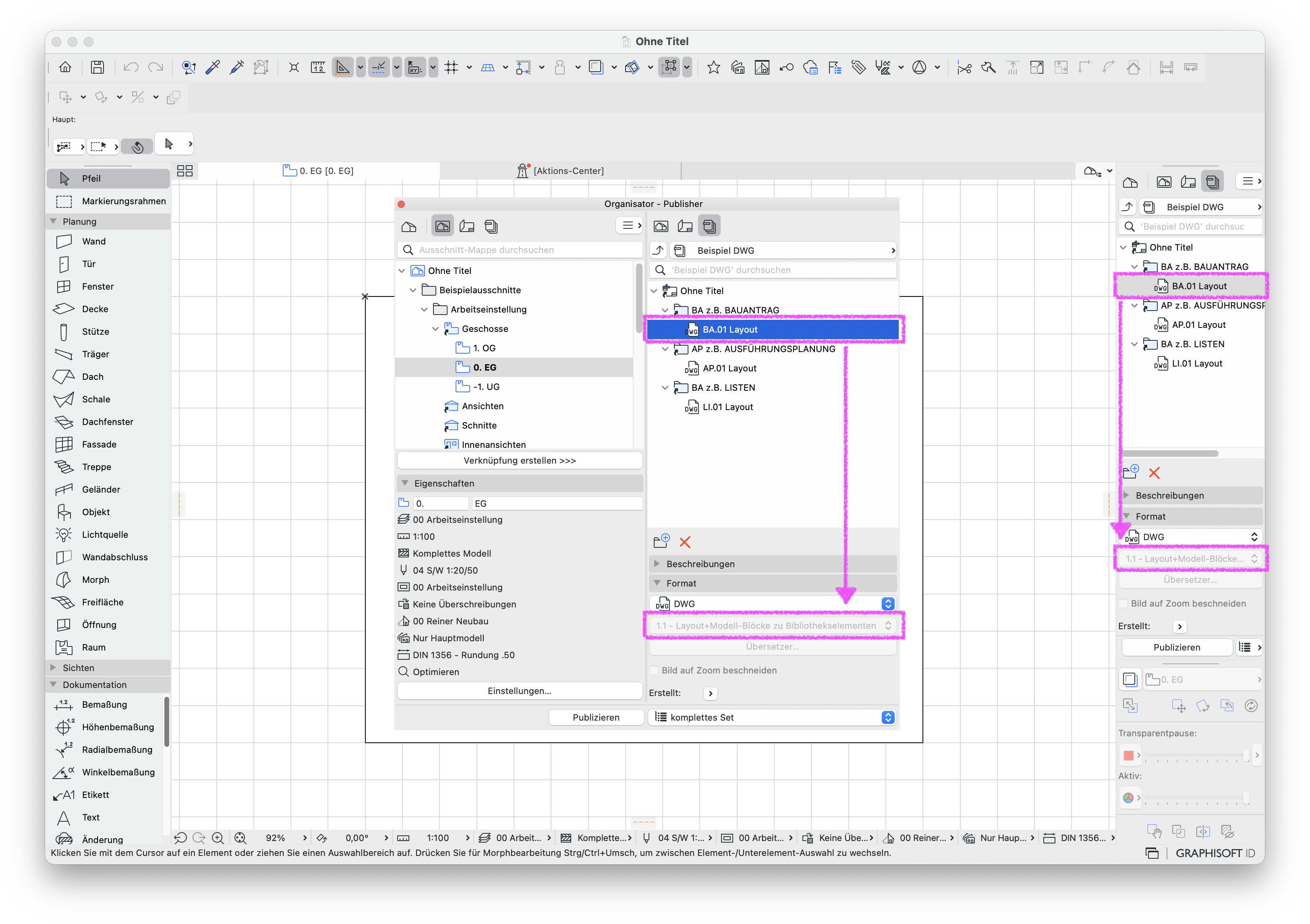Switch to the 0. EG [0. EG] tab
Image resolution: width=1310 pixels, height=924 pixels.
tap(319, 170)
